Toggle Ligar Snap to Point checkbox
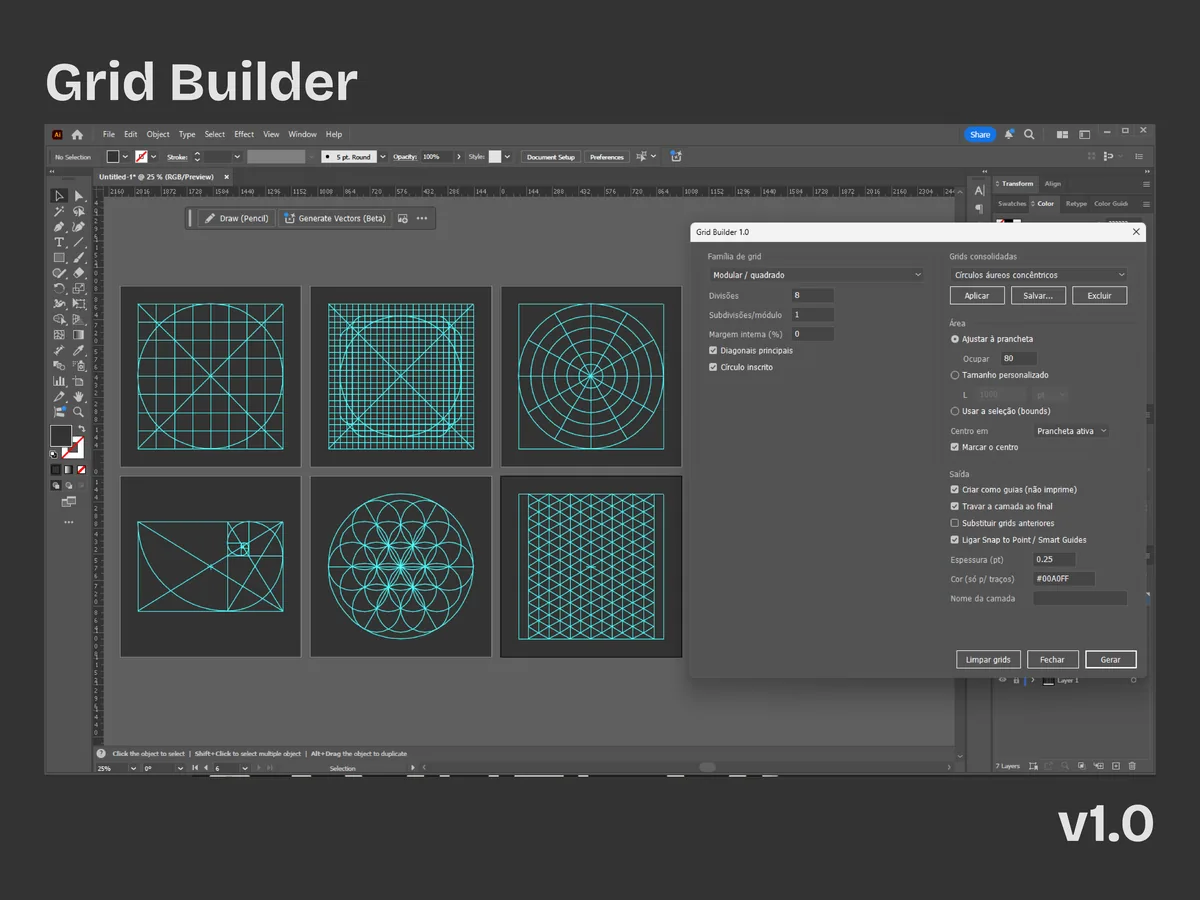Screen dimensions: 1200x900 tap(955, 540)
